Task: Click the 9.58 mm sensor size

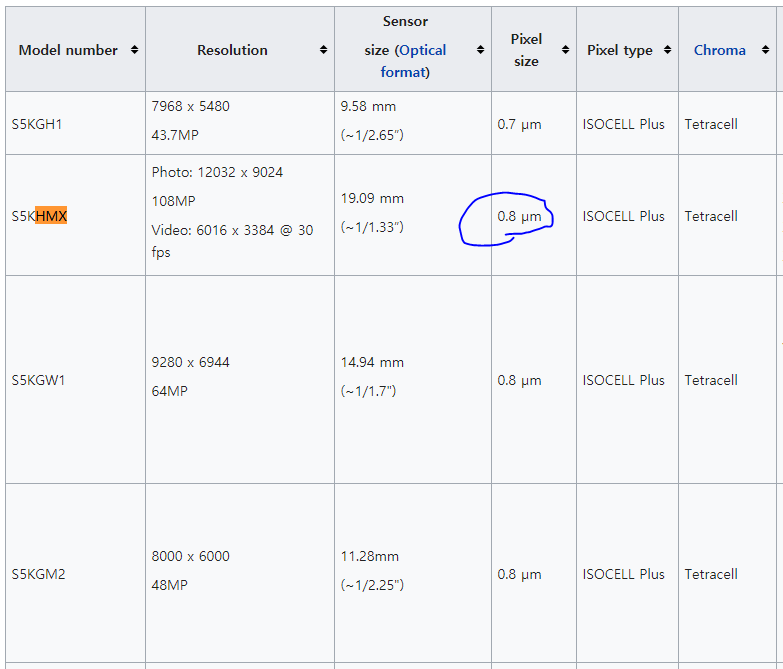Action: [368, 106]
